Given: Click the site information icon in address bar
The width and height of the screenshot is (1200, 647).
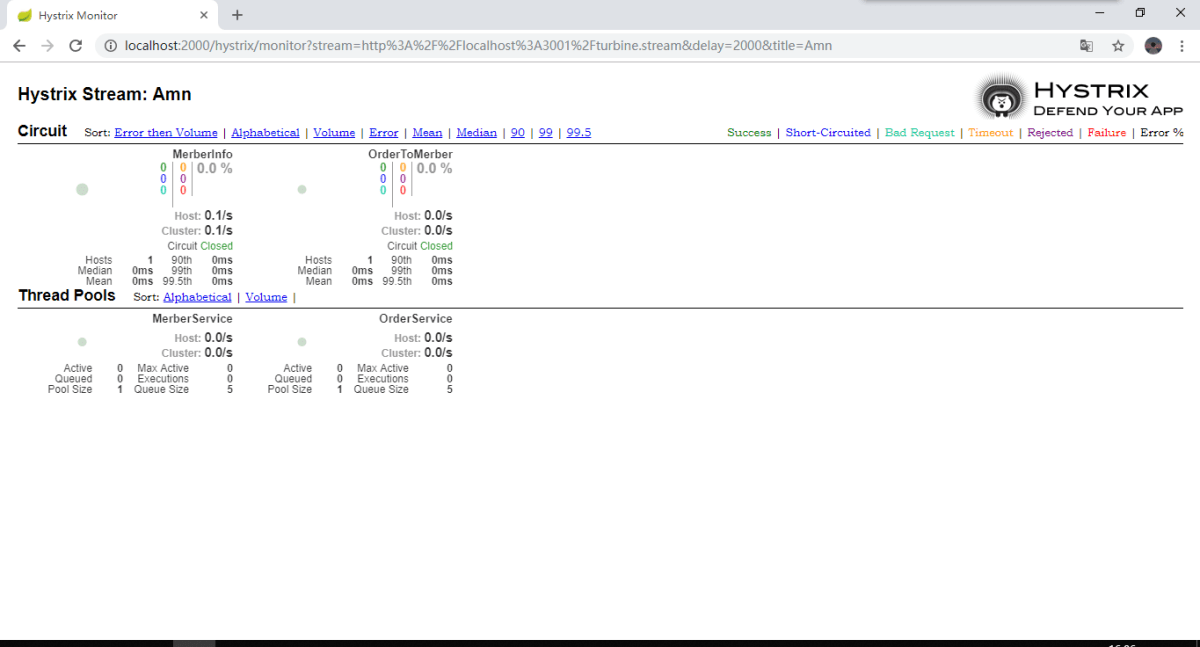Looking at the screenshot, I should [110, 46].
